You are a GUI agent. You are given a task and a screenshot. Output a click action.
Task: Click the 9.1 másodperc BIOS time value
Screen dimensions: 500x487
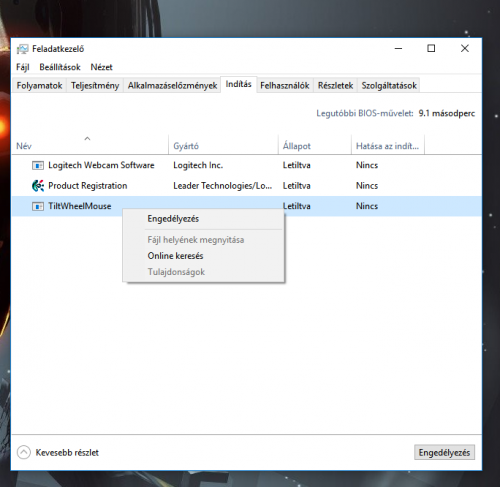447,114
